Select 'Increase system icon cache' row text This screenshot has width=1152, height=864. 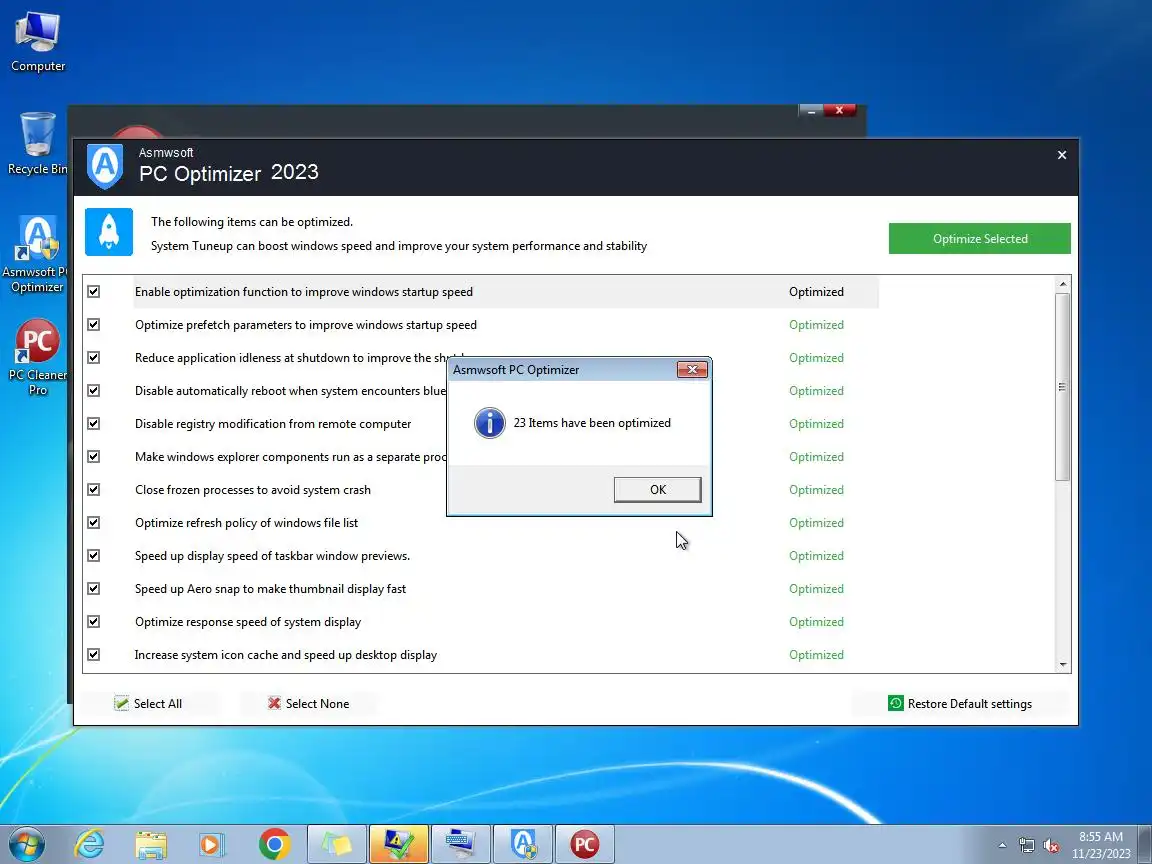(x=286, y=655)
